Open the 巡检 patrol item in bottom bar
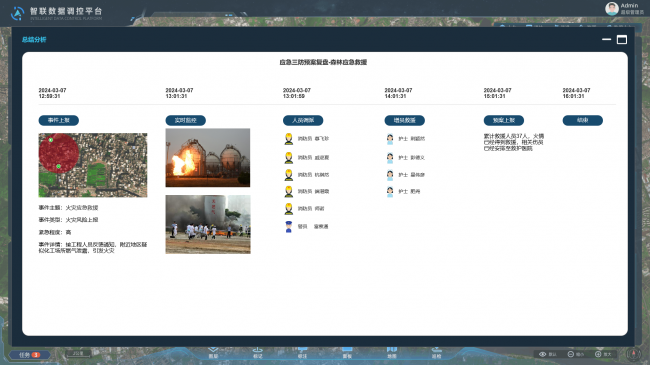Image resolution: width=650 pixels, height=365 pixels. pos(437,353)
